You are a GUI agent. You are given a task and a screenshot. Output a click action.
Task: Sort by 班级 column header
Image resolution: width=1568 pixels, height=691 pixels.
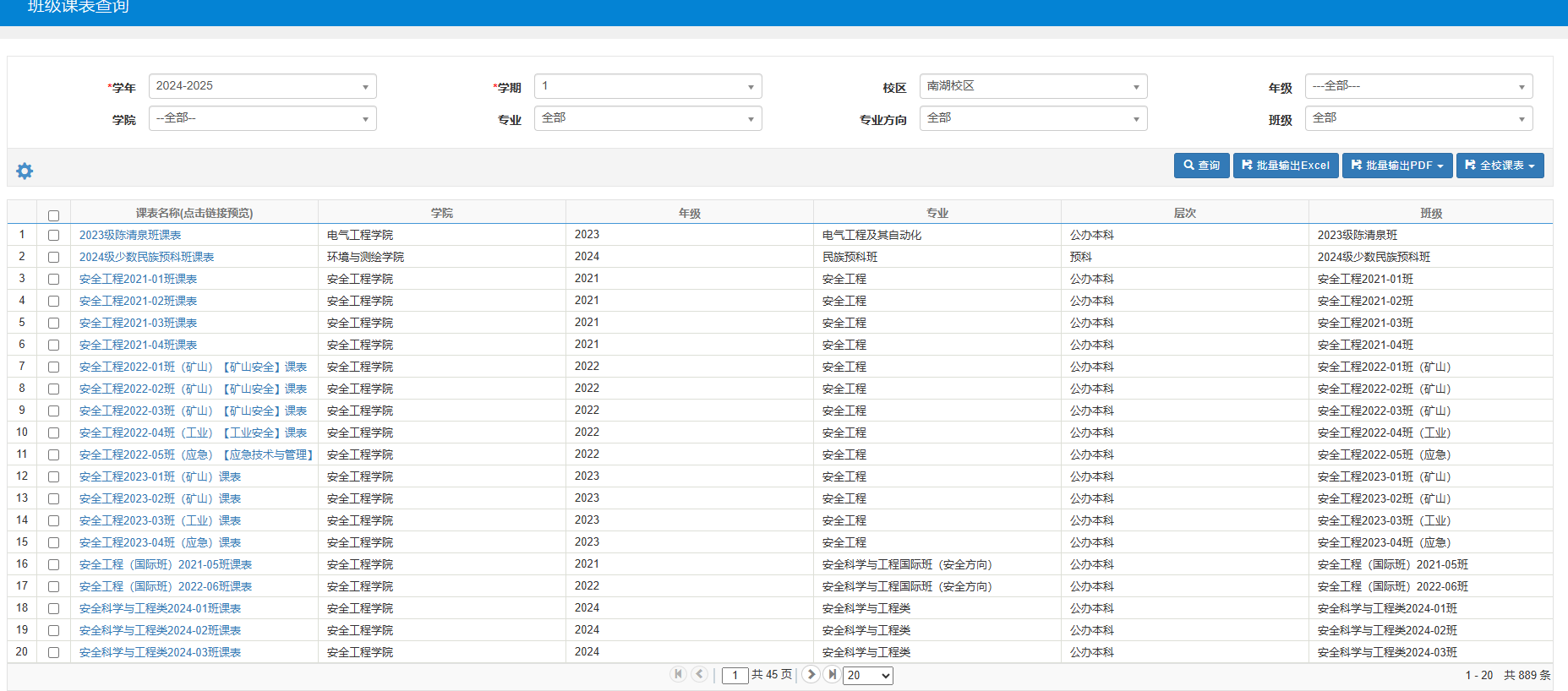[x=1431, y=213]
